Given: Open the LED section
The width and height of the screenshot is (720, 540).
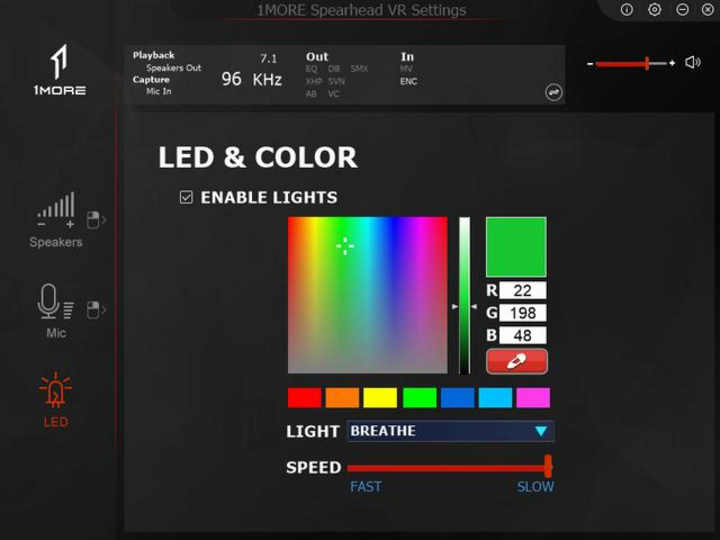Looking at the screenshot, I should tap(56, 399).
